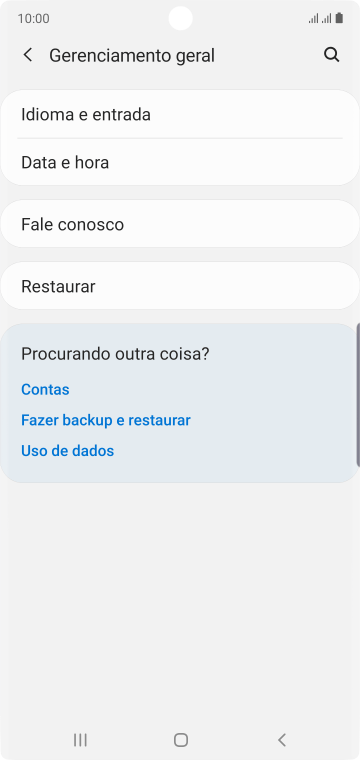This screenshot has width=360, height=760.
Task: Open the recent apps navigation button
Action: [x=80, y=740]
